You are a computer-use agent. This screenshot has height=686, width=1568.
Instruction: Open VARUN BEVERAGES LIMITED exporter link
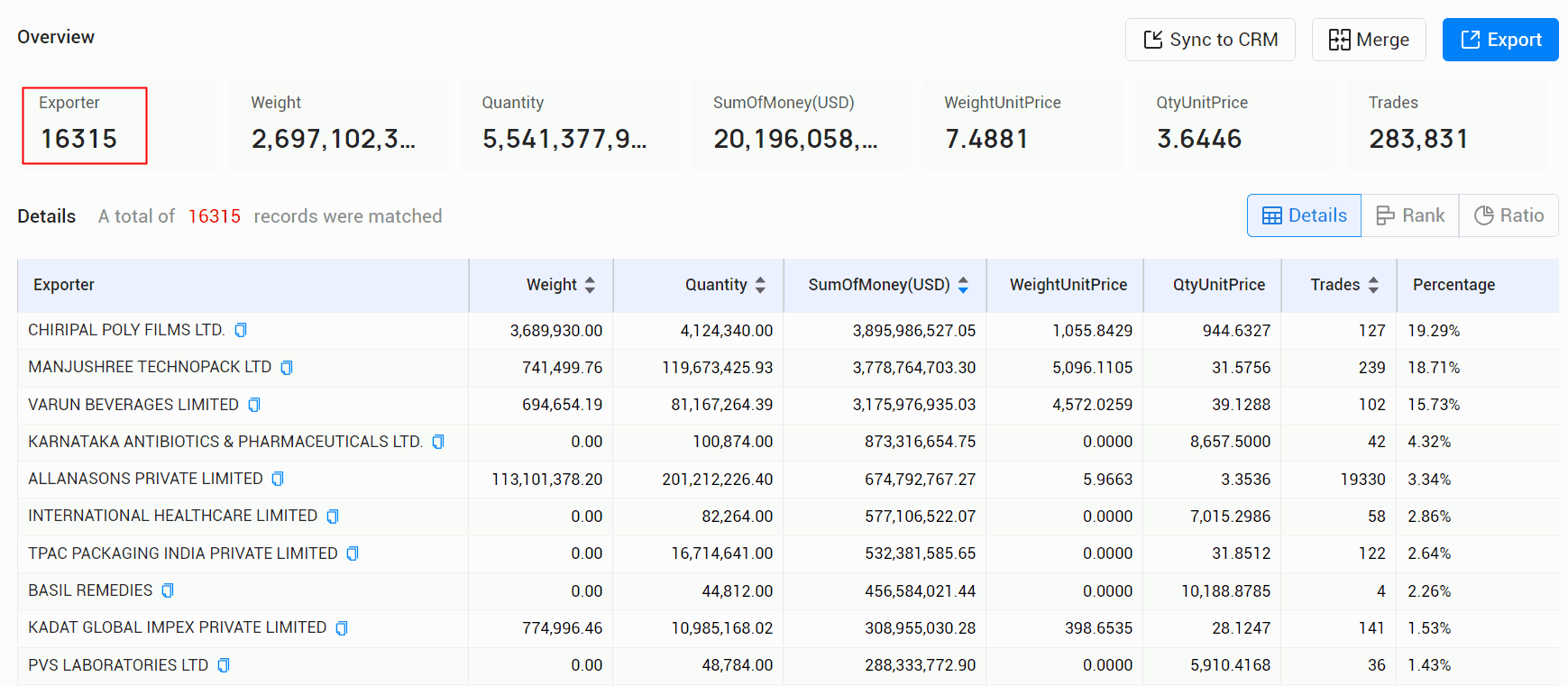click(x=133, y=405)
